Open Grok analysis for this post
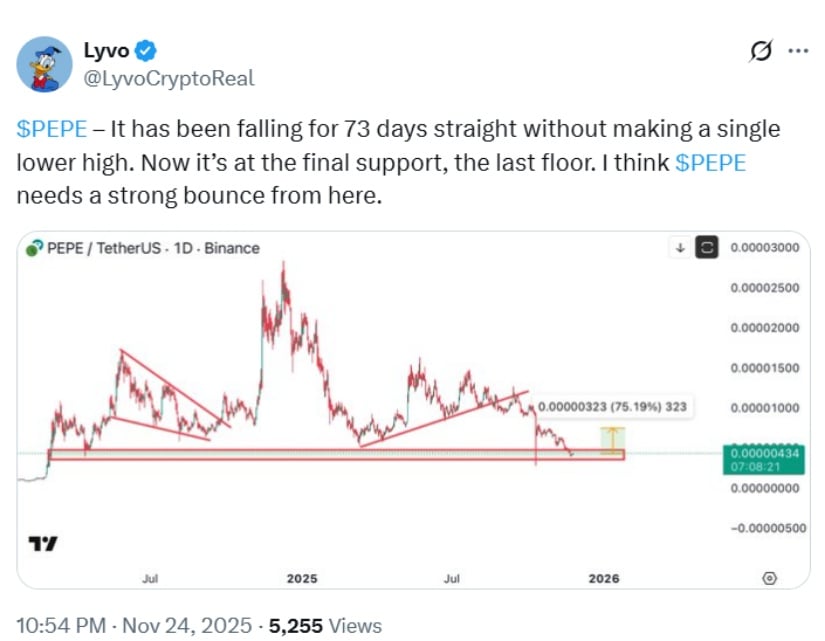 tap(760, 49)
